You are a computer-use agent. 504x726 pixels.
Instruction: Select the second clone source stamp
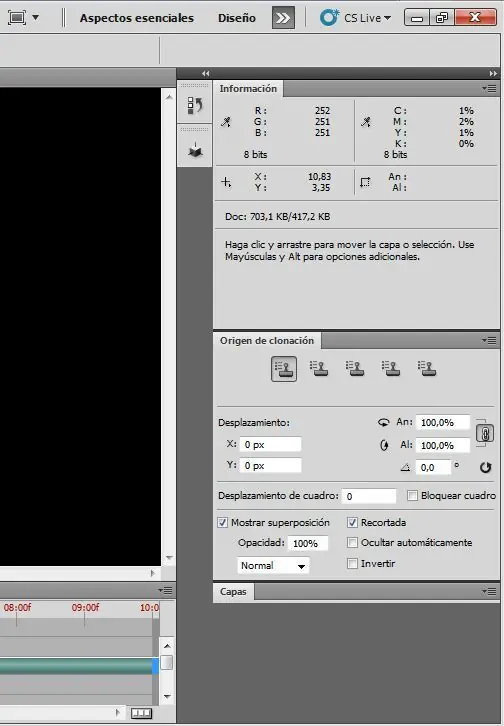(x=319, y=369)
